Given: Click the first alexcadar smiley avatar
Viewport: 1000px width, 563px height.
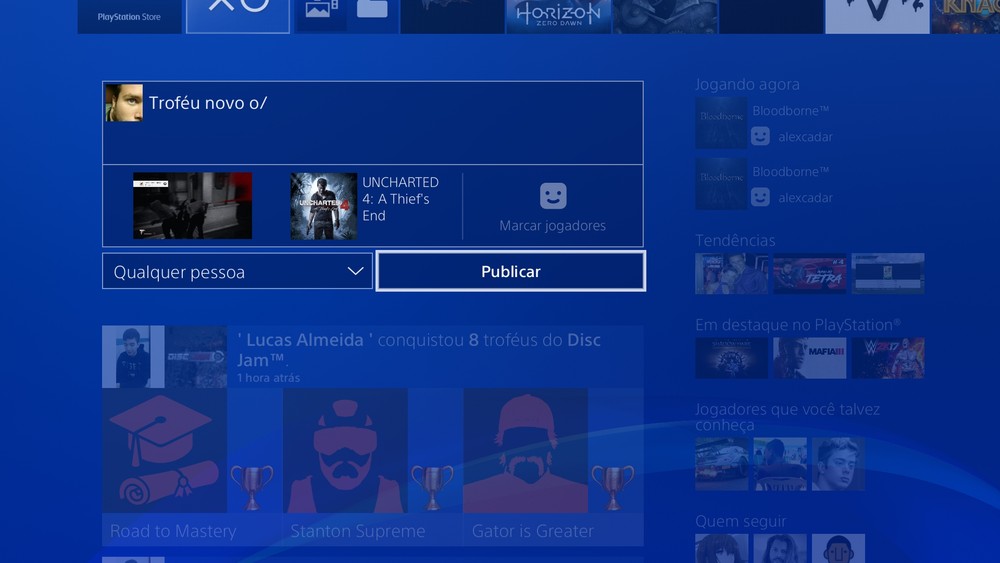Looking at the screenshot, I should click(760, 136).
